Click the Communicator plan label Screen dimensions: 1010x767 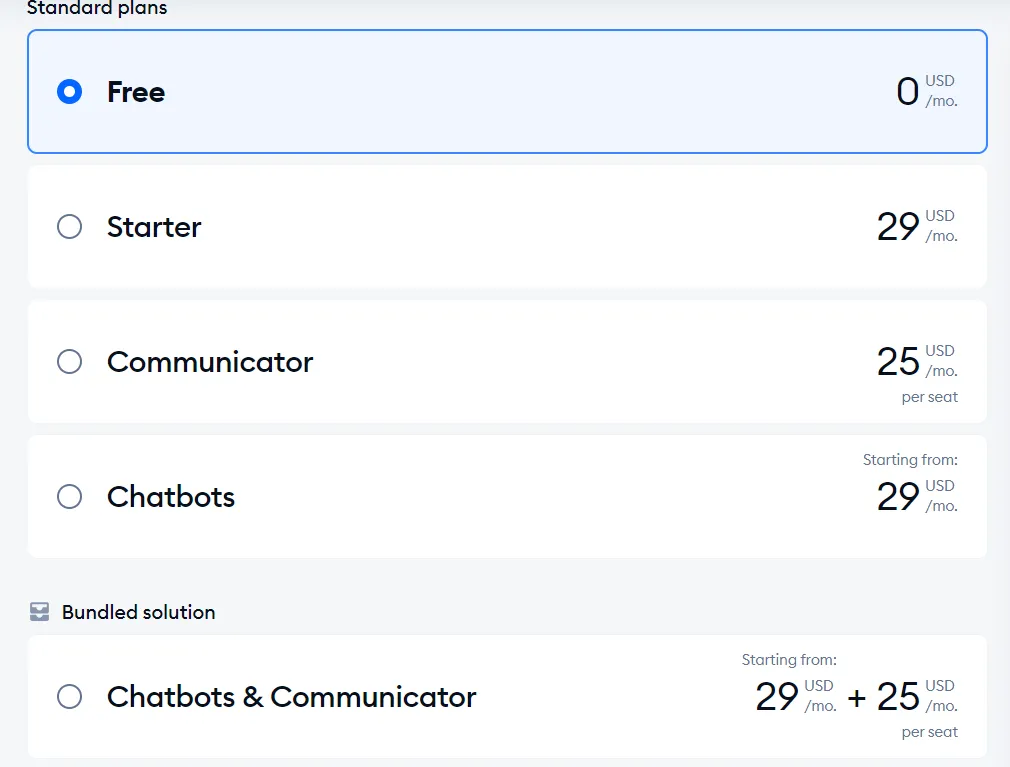(210, 362)
